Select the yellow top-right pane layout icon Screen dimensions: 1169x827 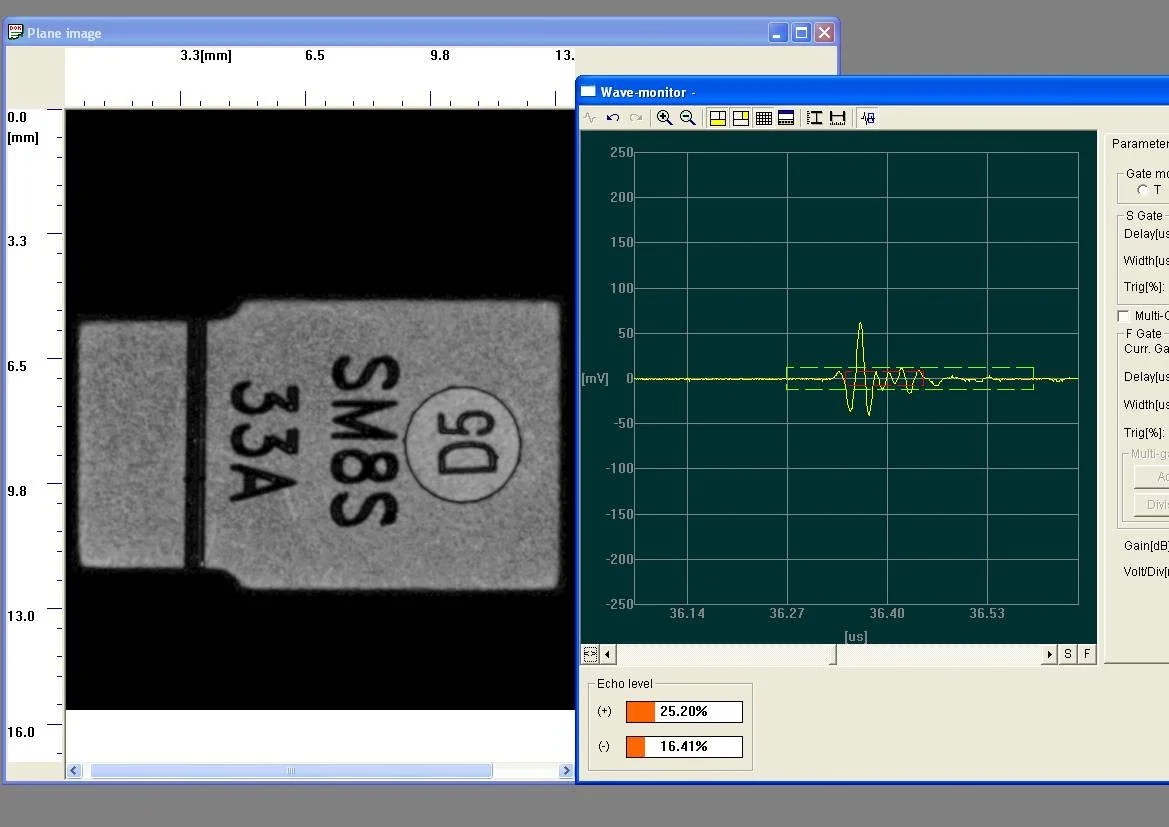coord(740,118)
